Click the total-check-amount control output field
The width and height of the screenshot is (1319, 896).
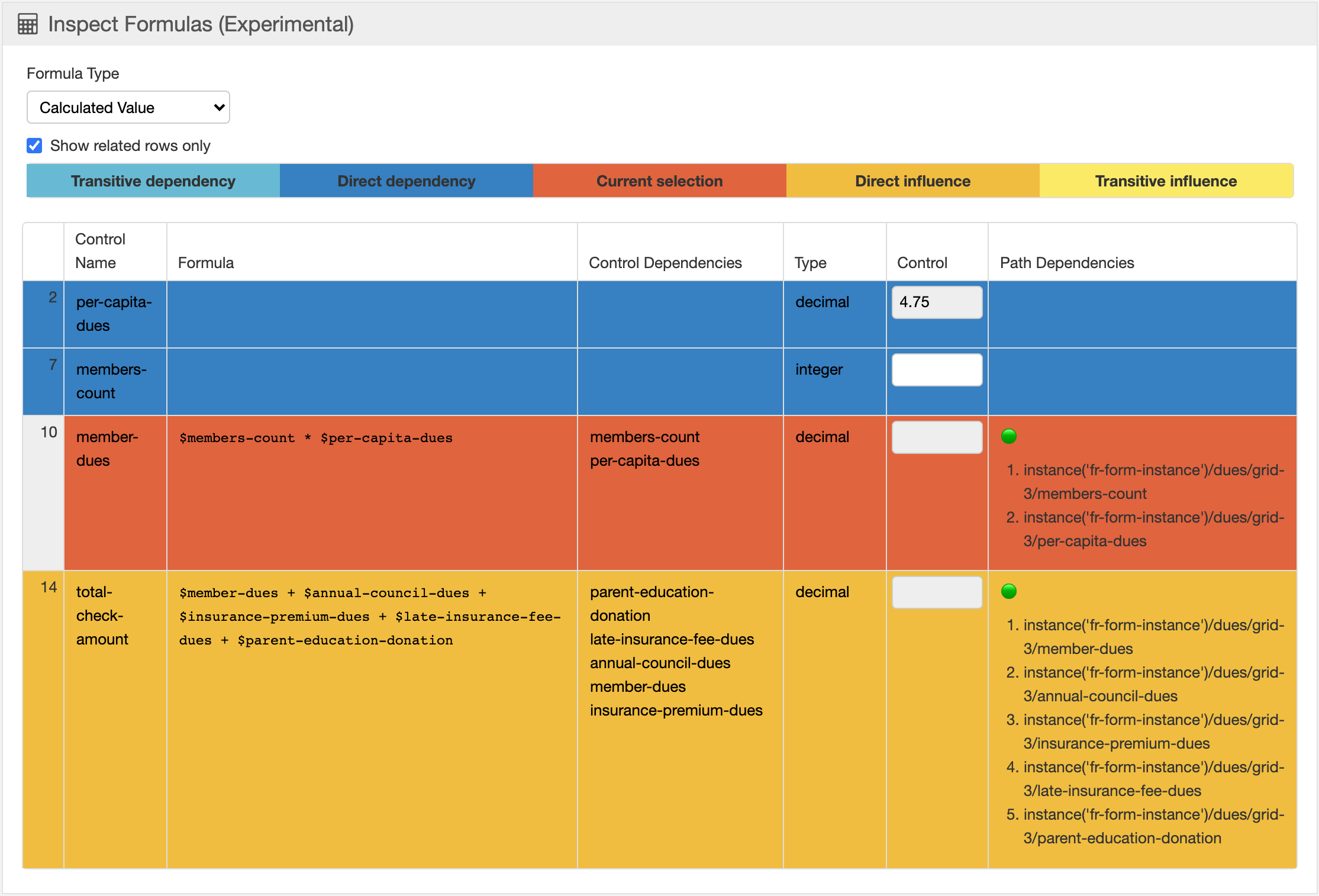[x=937, y=592]
